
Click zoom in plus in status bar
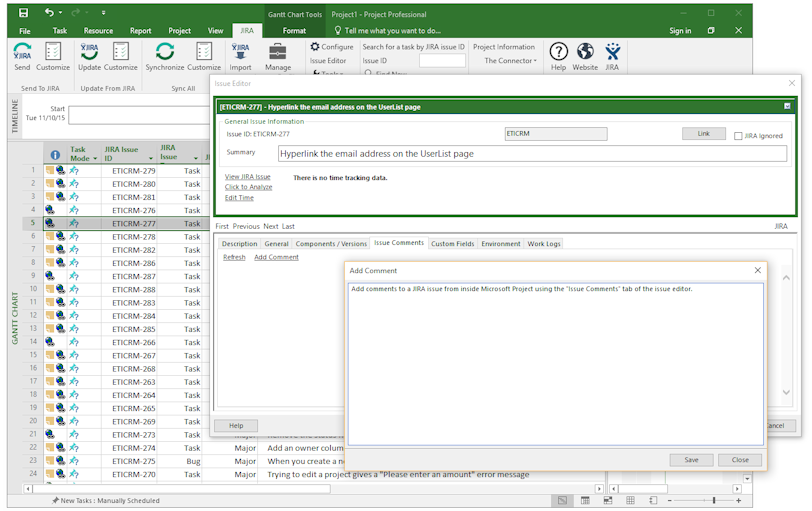(738, 501)
